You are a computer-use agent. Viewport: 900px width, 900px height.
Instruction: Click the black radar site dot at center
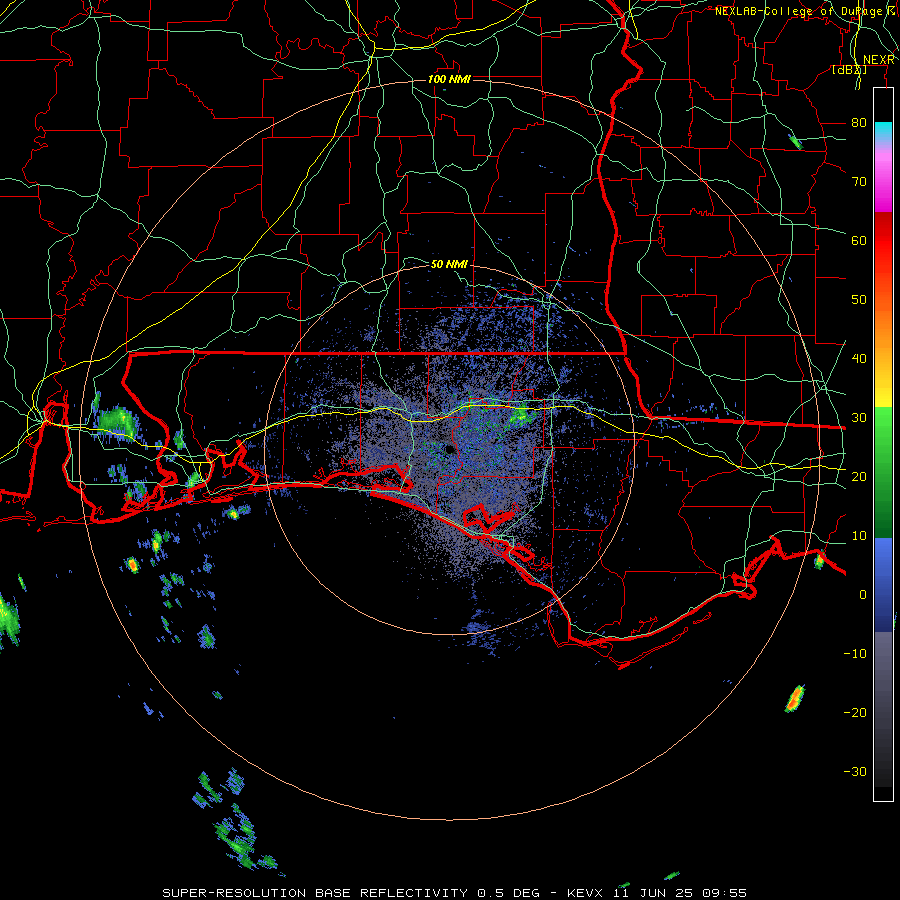[x=450, y=449]
